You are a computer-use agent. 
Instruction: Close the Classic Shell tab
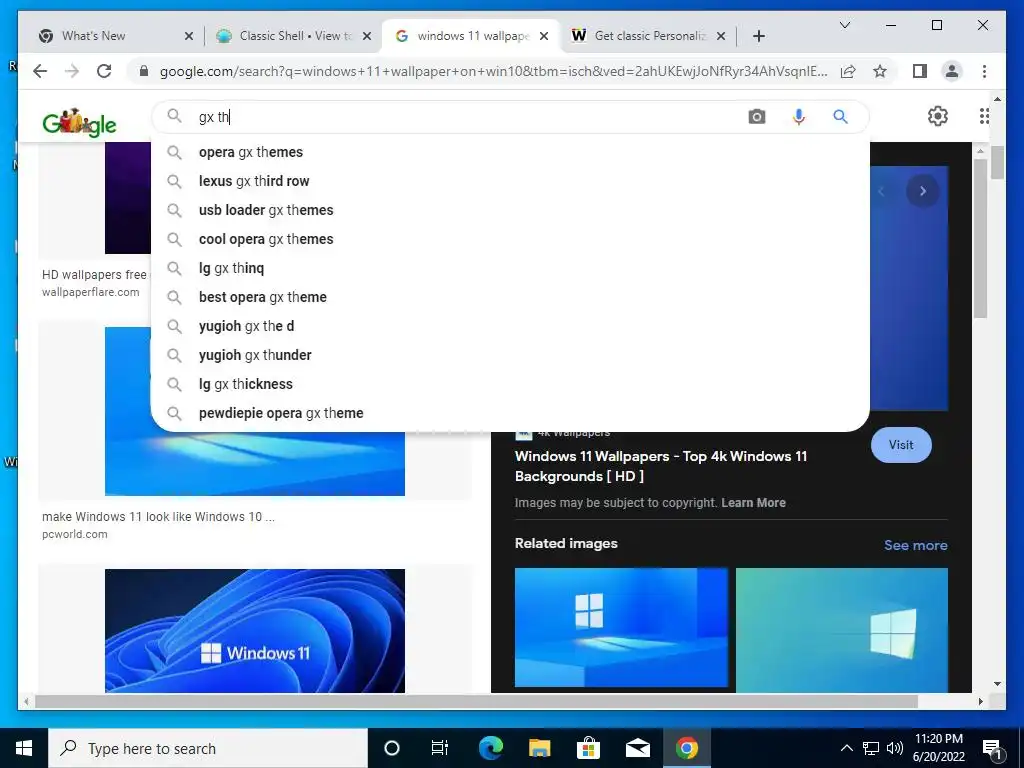click(x=367, y=36)
